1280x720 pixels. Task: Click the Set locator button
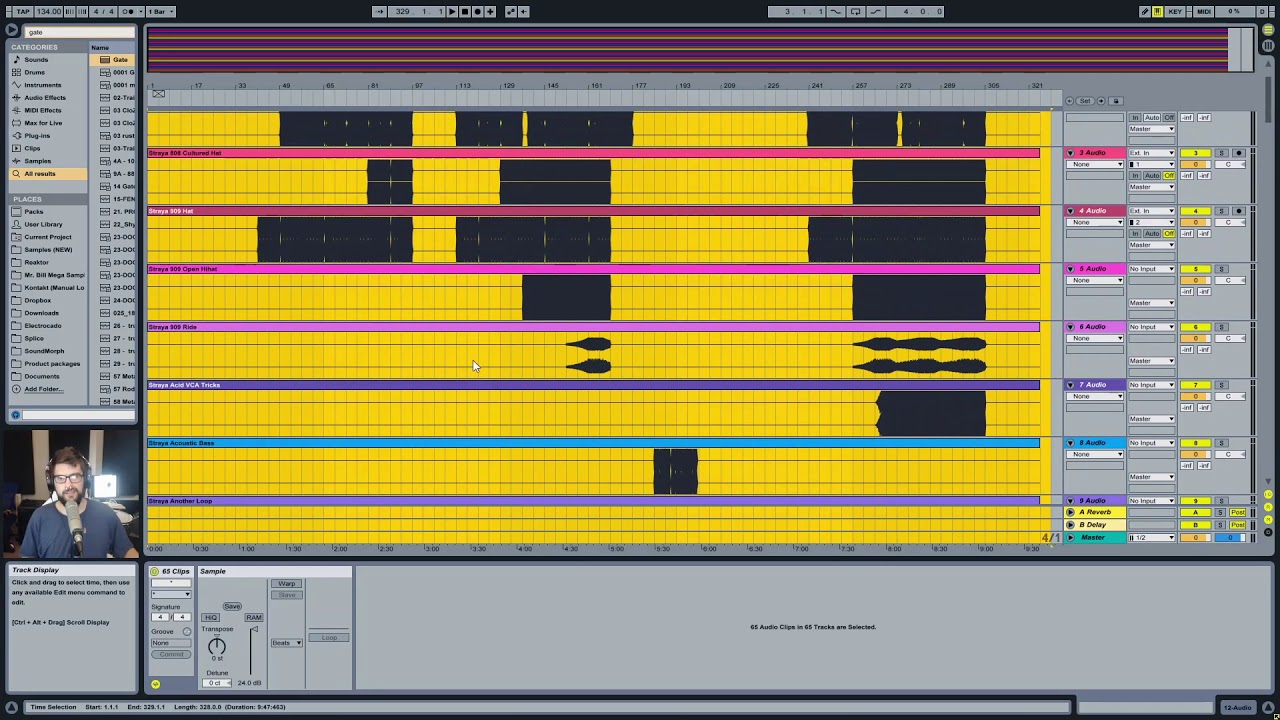tap(1085, 101)
